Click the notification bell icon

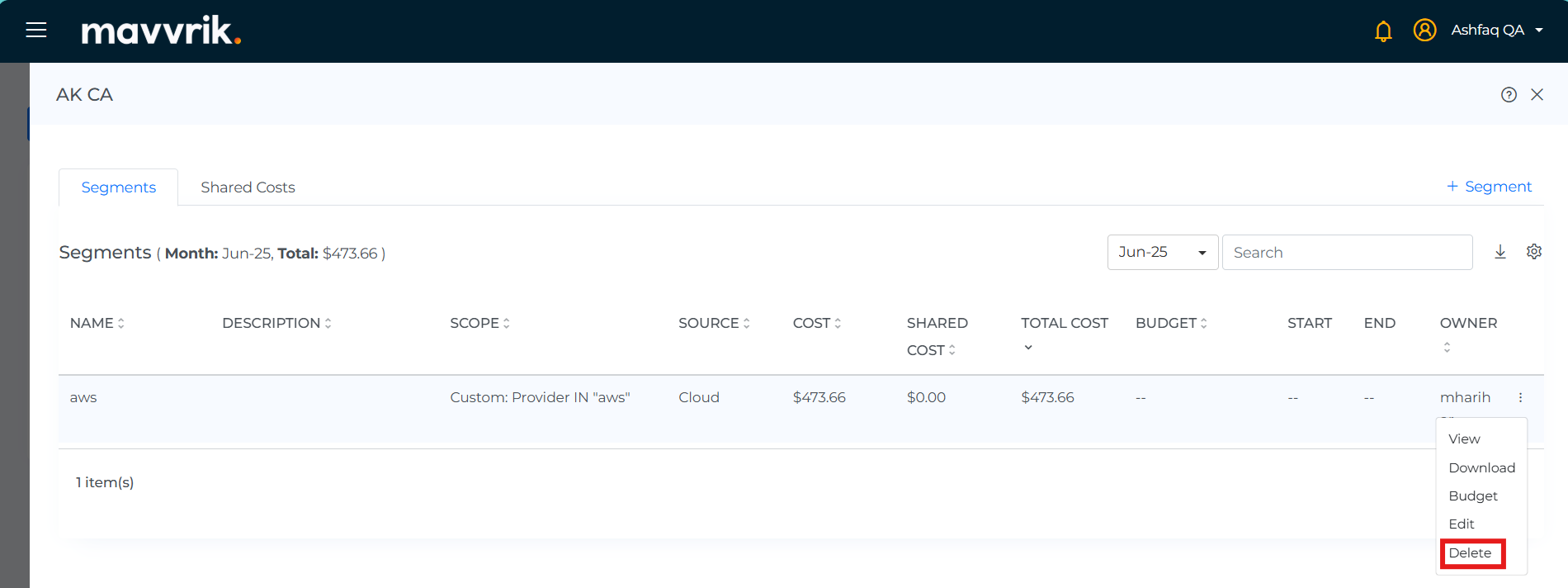pyautogui.click(x=1383, y=31)
